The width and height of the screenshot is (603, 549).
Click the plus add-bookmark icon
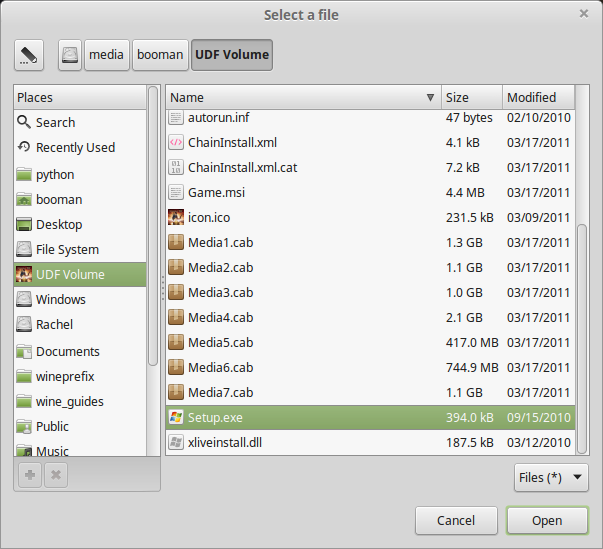tap(30, 475)
